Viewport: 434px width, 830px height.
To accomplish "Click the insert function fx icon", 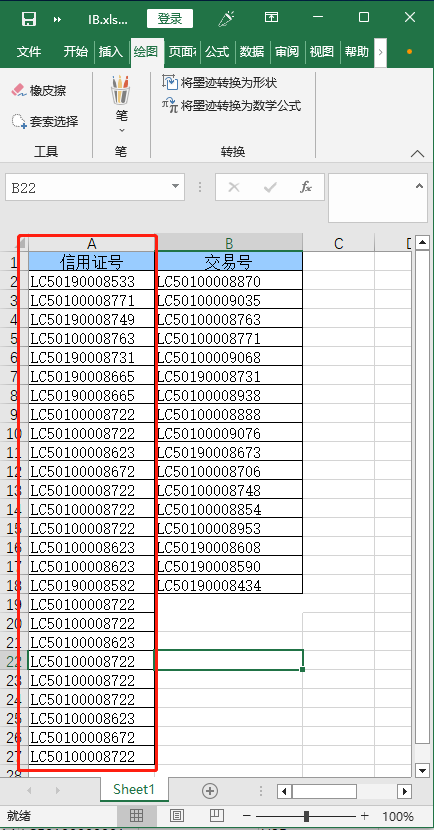I will pos(306,187).
